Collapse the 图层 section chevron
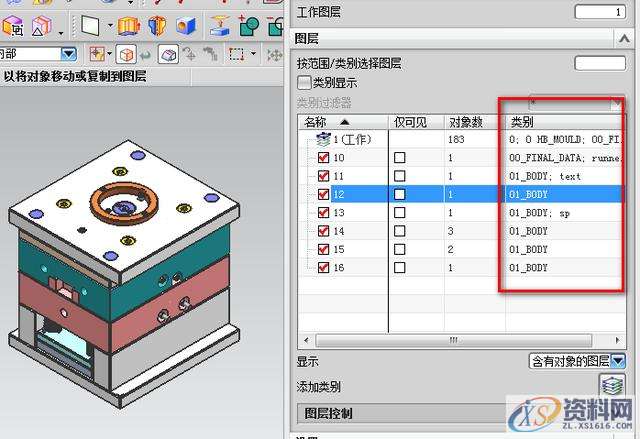This screenshot has height=439, width=640. [x=624, y=39]
